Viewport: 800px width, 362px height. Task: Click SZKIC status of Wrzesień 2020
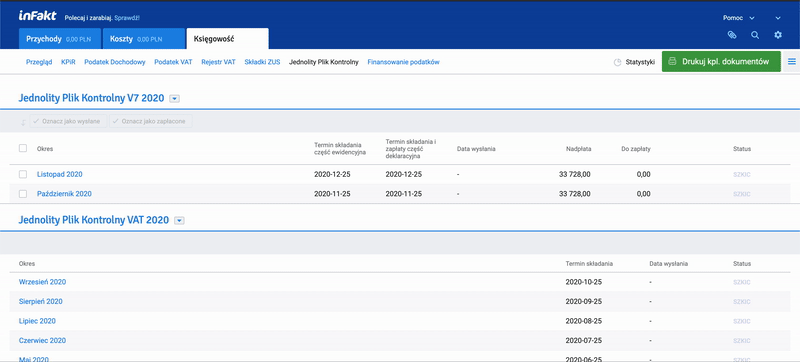click(x=742, y=282)
